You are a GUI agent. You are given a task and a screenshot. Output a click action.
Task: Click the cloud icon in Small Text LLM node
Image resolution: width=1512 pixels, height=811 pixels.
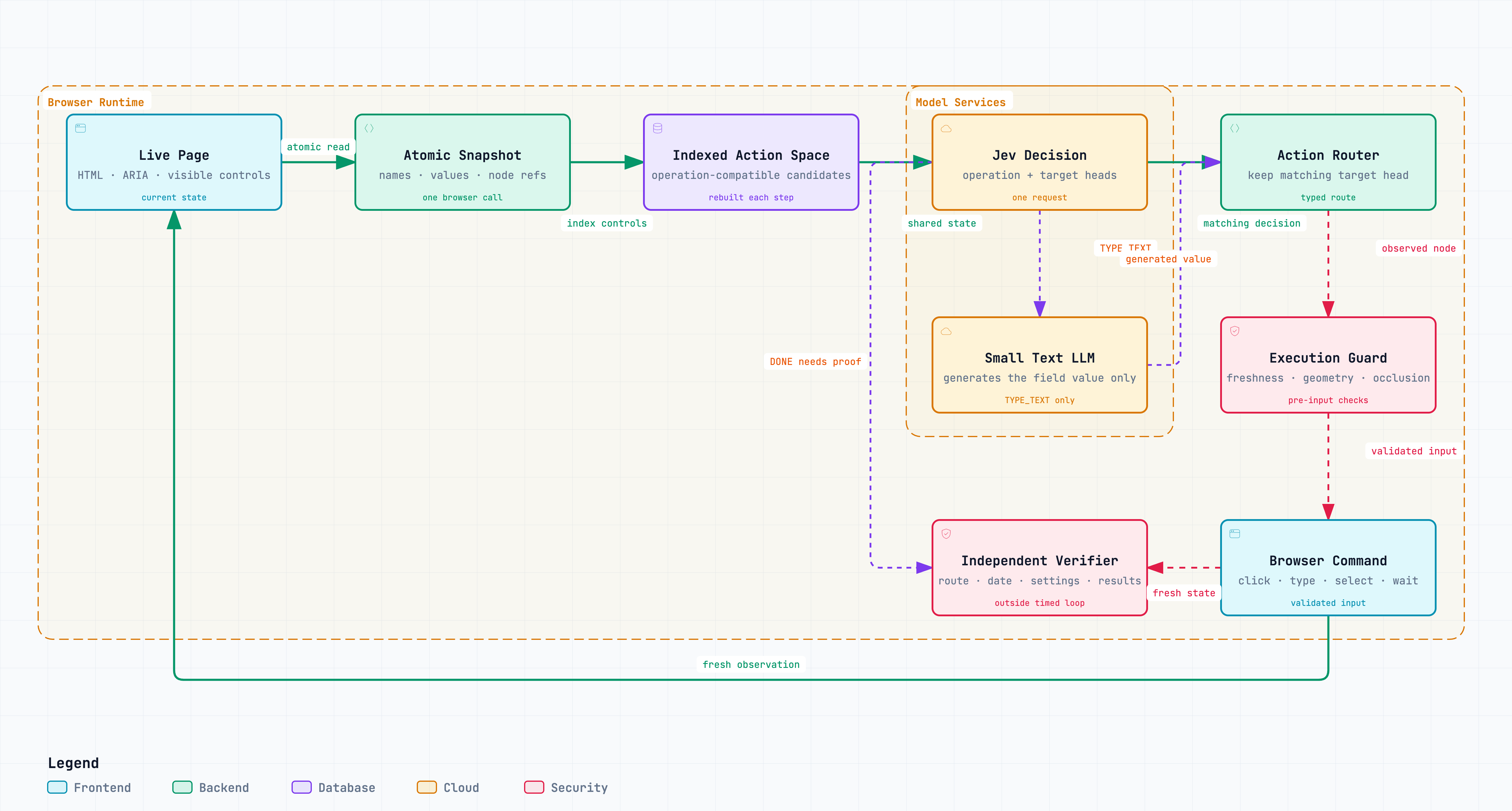click(946, 331)
